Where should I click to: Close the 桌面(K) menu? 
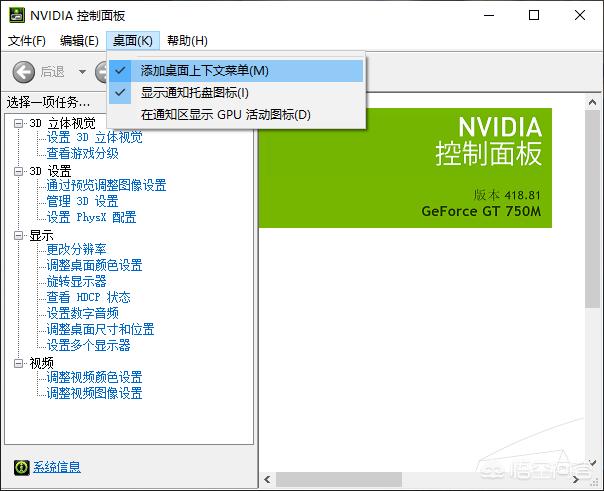[133, 40]
